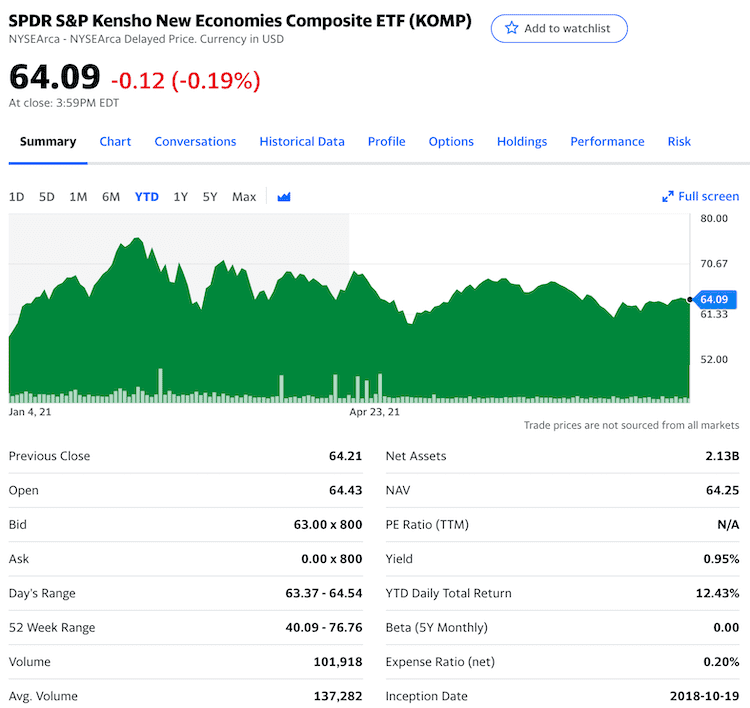750x708 pixels.
Task: Click the 52 Week Range value 40.09 - 76.76
Action: point(323,627)
